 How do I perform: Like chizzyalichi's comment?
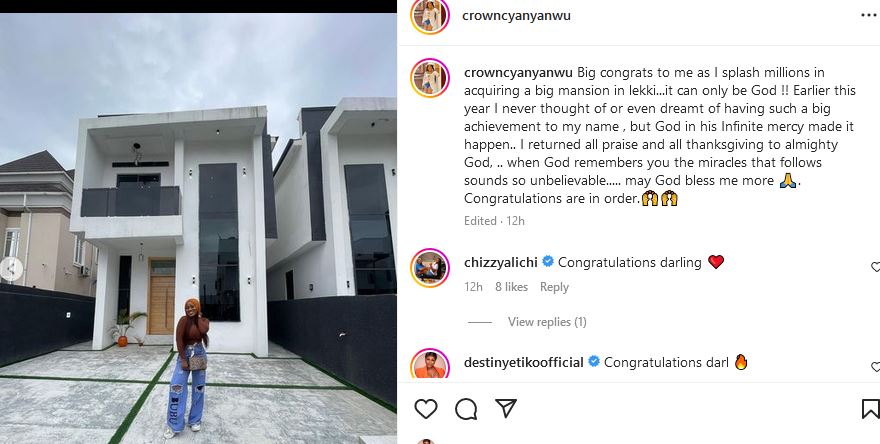tap(875, 267)
